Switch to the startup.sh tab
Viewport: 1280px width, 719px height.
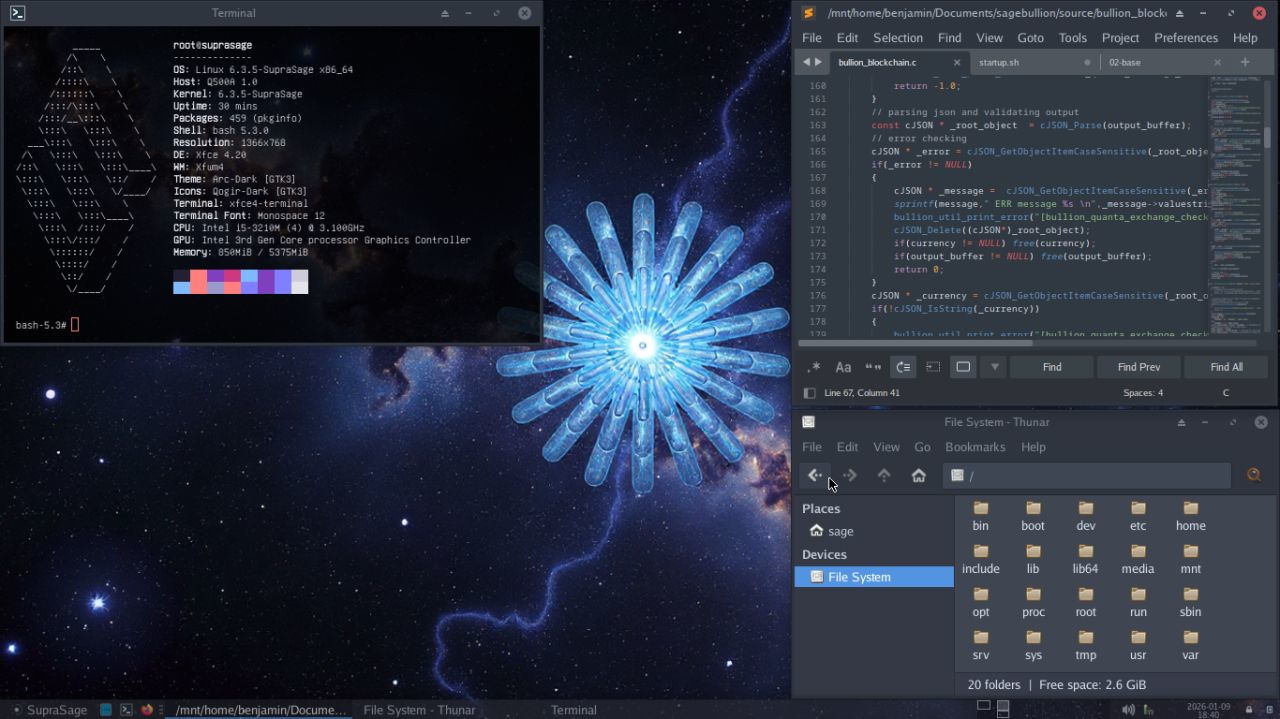pos(999,62)
